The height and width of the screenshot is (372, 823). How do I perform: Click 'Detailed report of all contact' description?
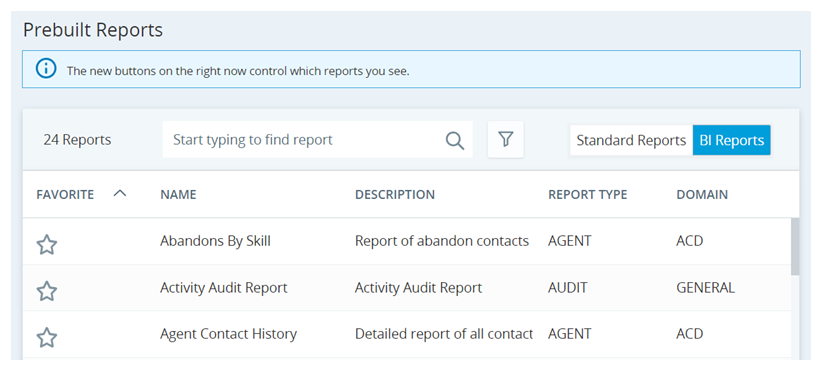pyautogui.click(x=444, y=334)
